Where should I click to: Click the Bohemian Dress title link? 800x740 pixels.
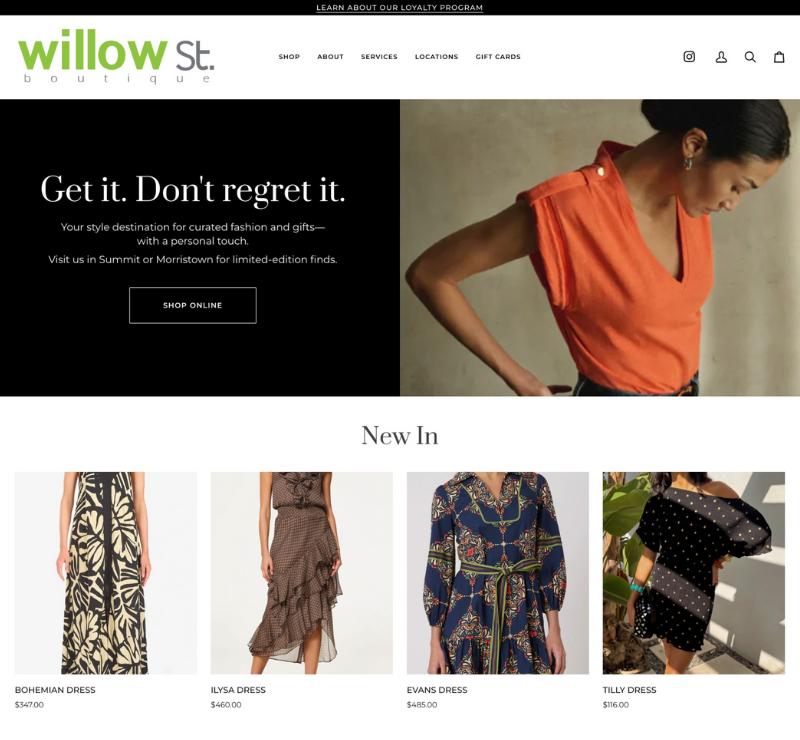pyautogui.click(x=55, y=690)
